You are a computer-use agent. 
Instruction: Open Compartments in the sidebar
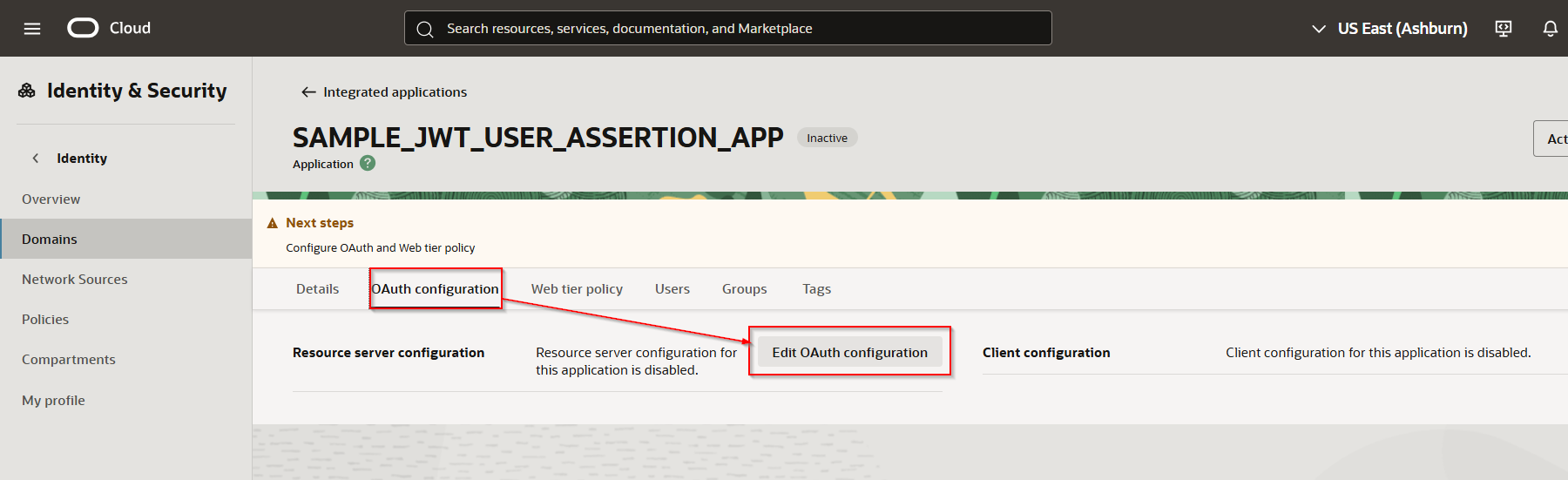click(x=69, y=360)
